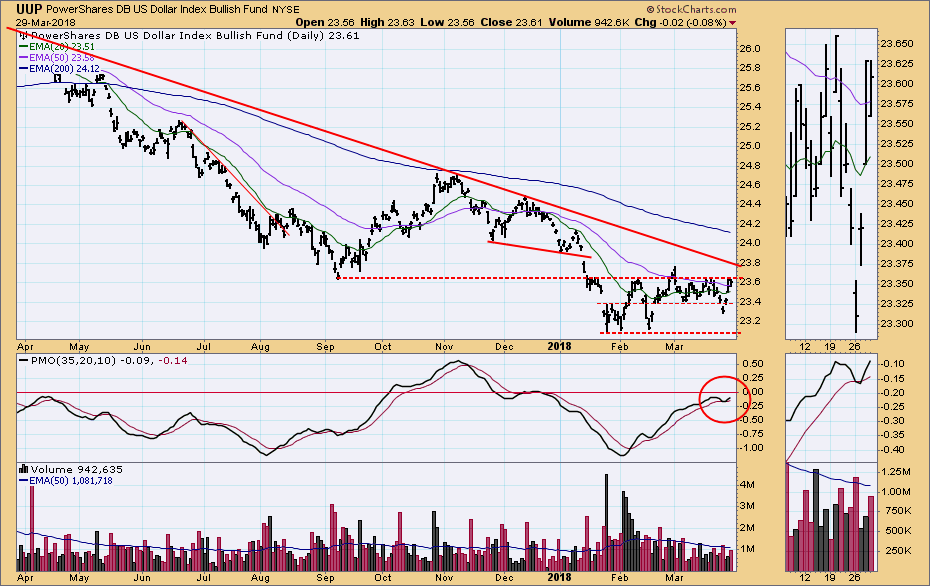
Task: Click the 23.300 label on the zoom panel axis
Action: click(897, 324)
